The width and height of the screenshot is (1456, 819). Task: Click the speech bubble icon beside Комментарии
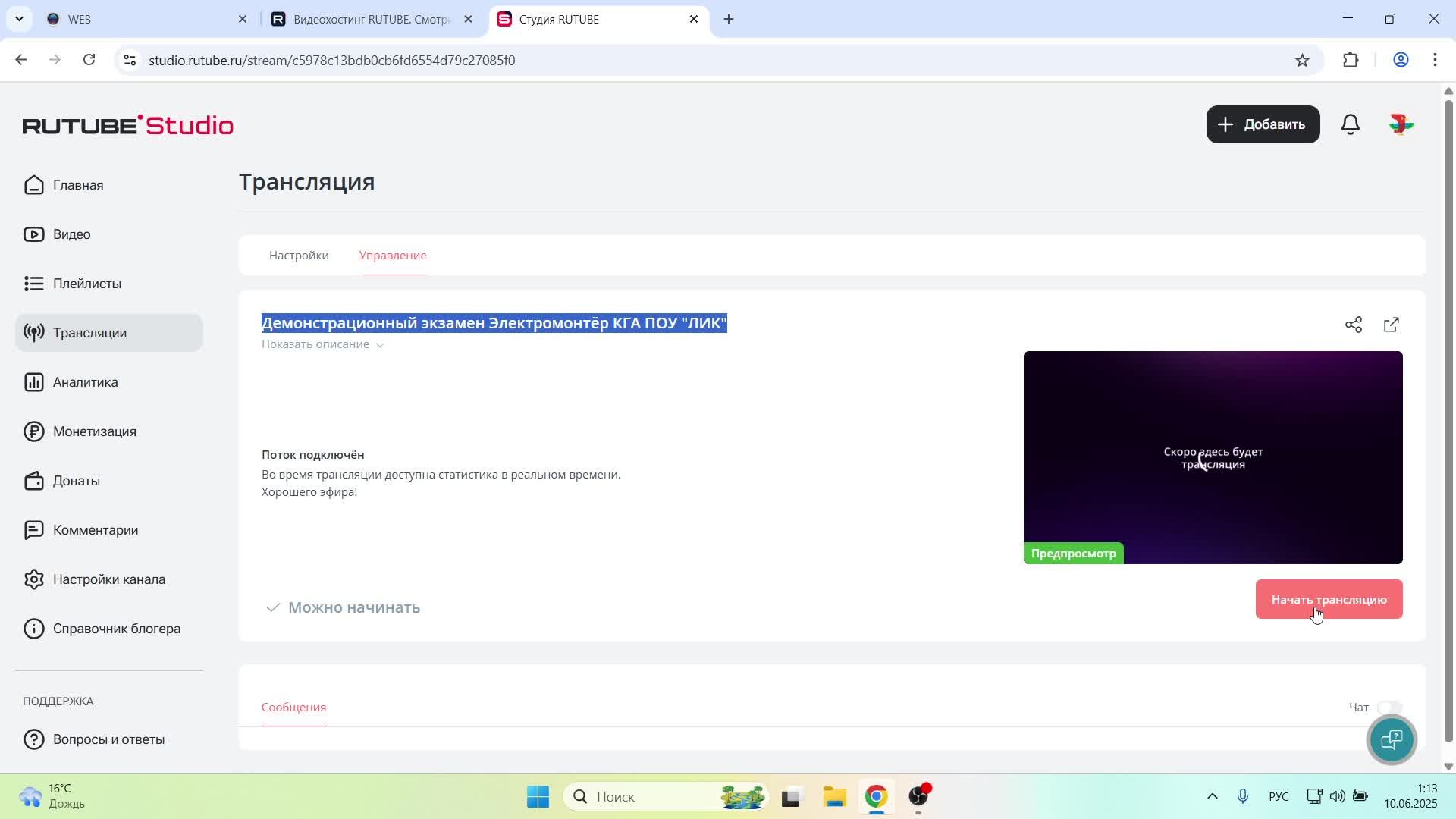(x=34, y=530)
